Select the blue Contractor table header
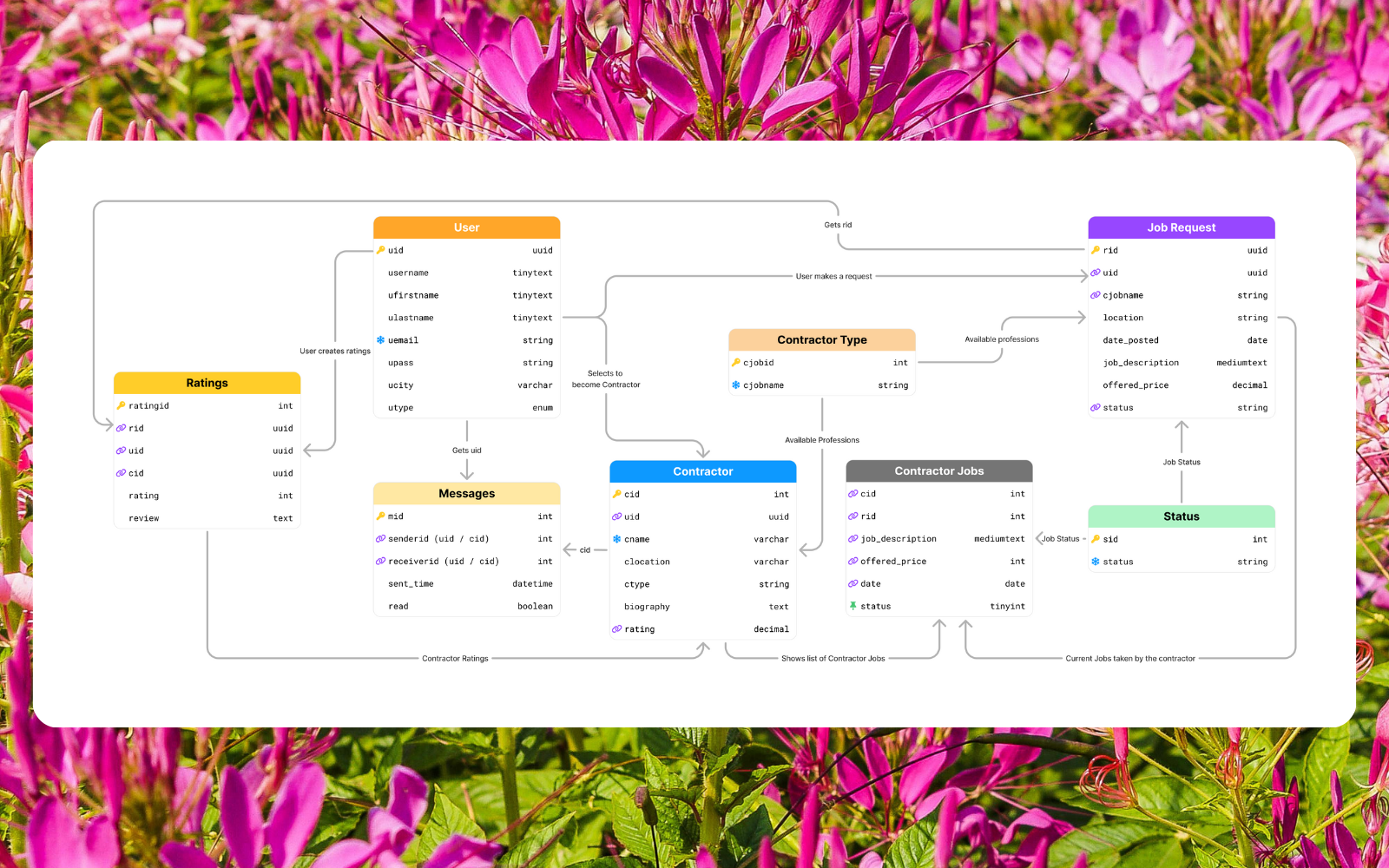The image size is (1389, 868). click(x=702, y=471)
